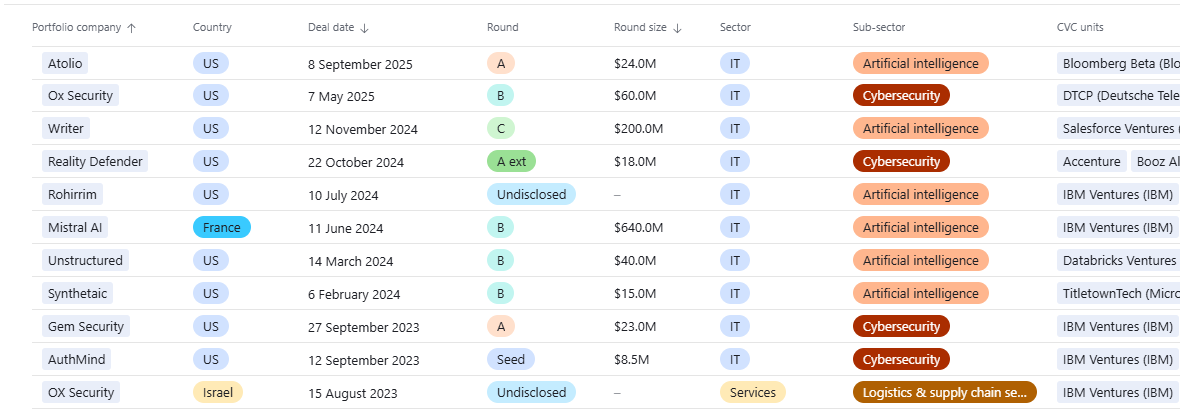
Task: Open the Logistics & supply chain sub-sector tag
Action: [944, 393]
